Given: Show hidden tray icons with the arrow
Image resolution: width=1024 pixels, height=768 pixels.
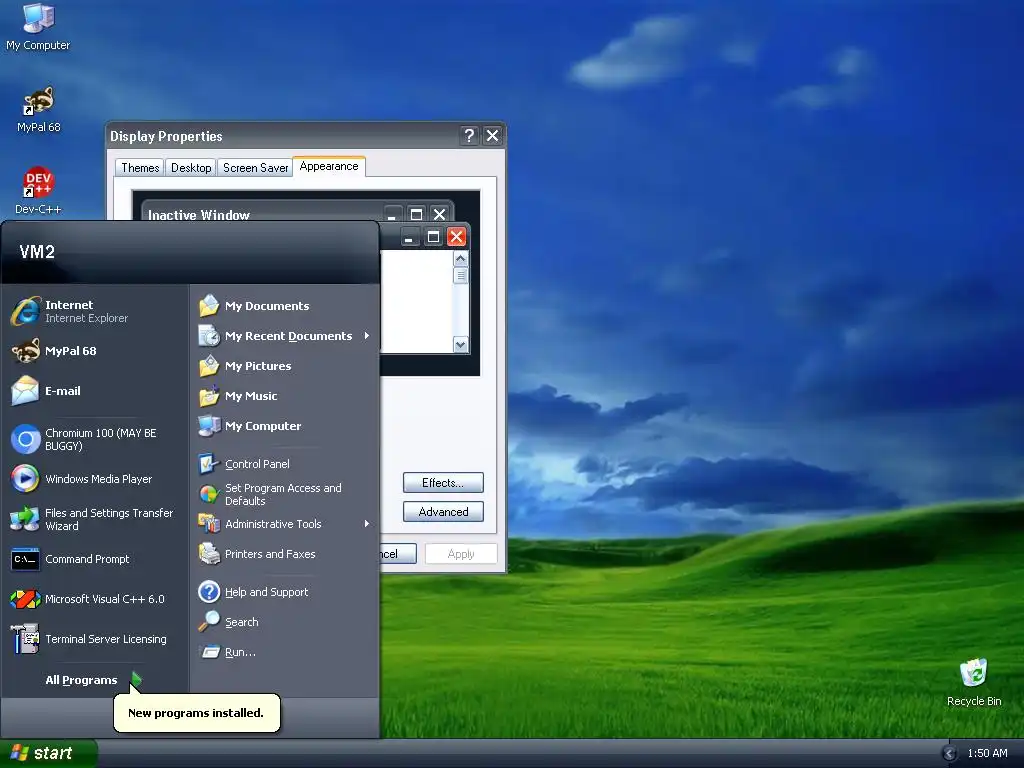Looking at the screenshot, I should coord(950,754).
